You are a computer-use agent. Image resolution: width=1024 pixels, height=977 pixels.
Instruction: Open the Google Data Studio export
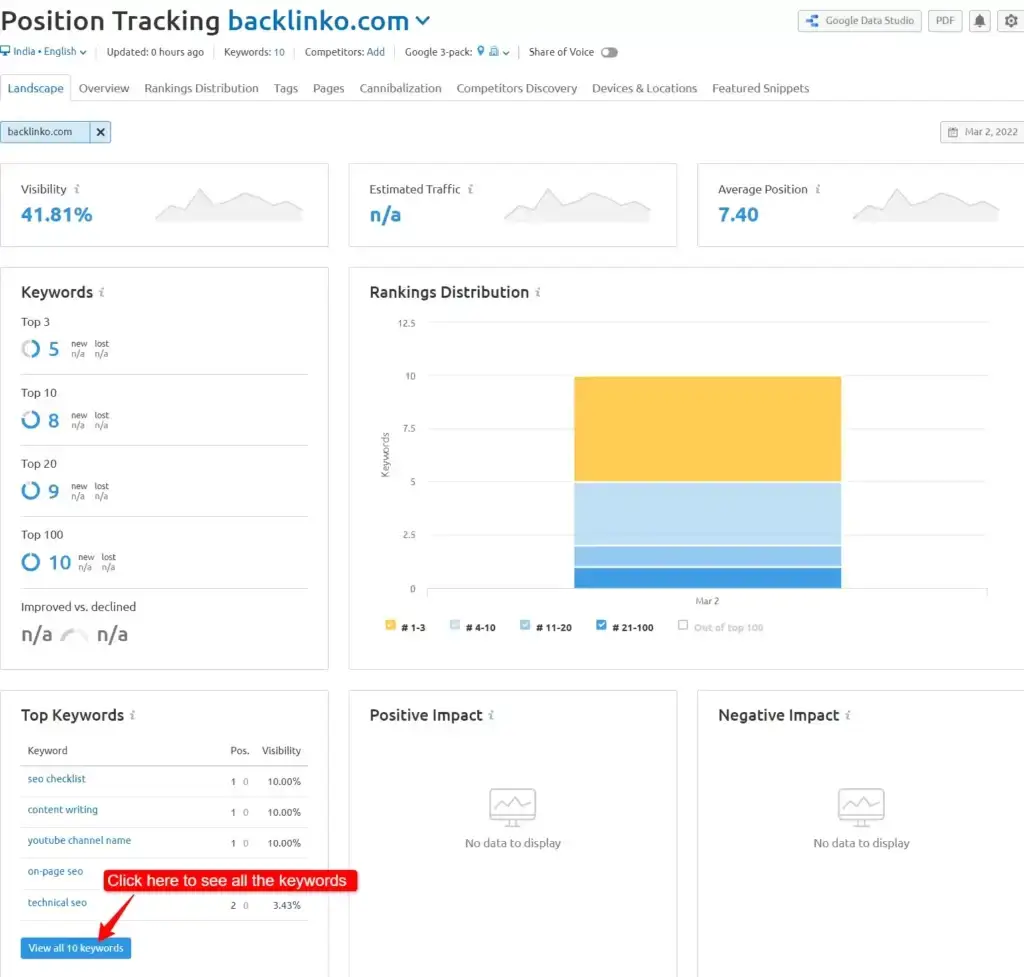click(x=858, y=19)
